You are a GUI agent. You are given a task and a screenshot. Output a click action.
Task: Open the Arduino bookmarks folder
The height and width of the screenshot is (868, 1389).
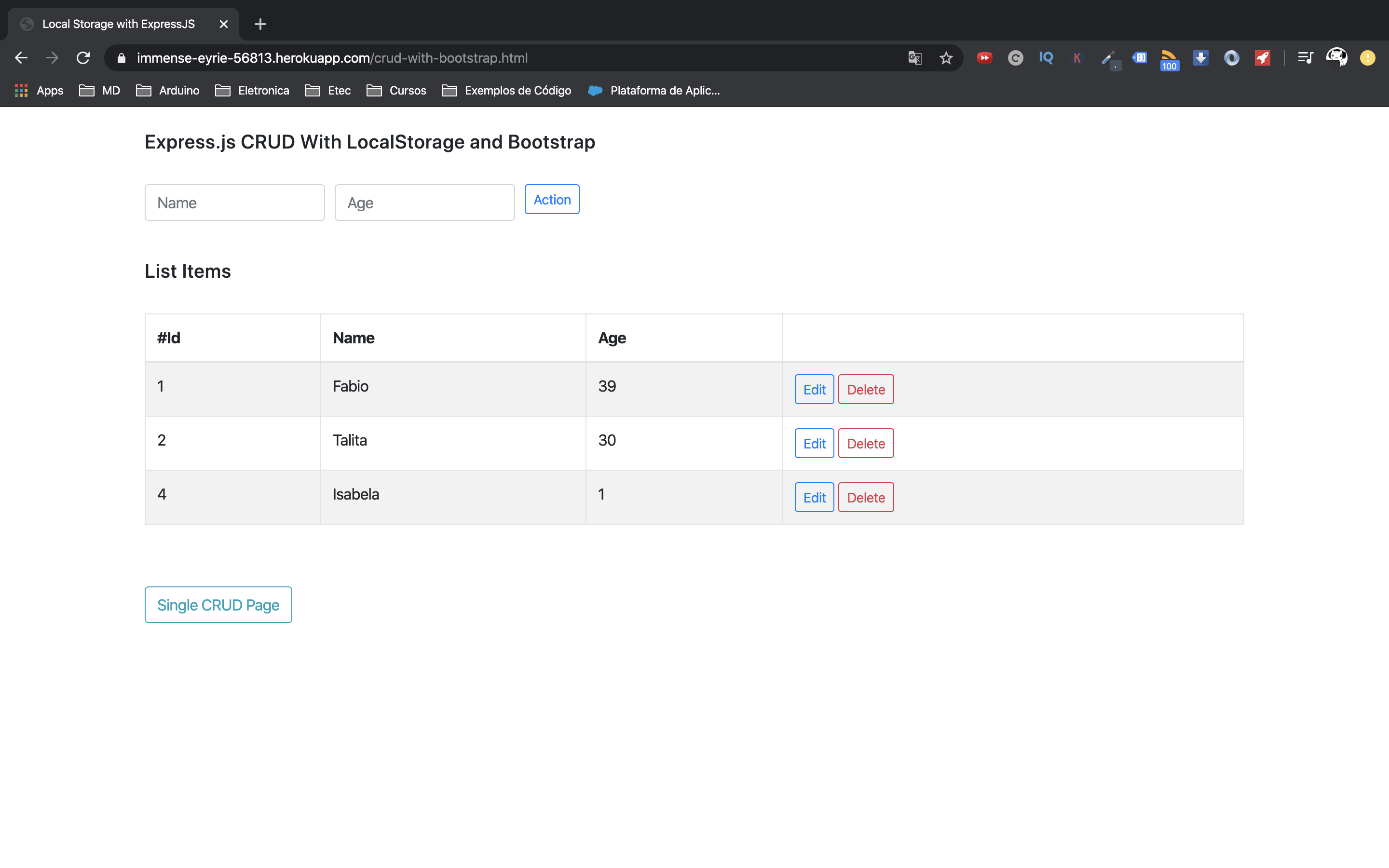[168, 90]
